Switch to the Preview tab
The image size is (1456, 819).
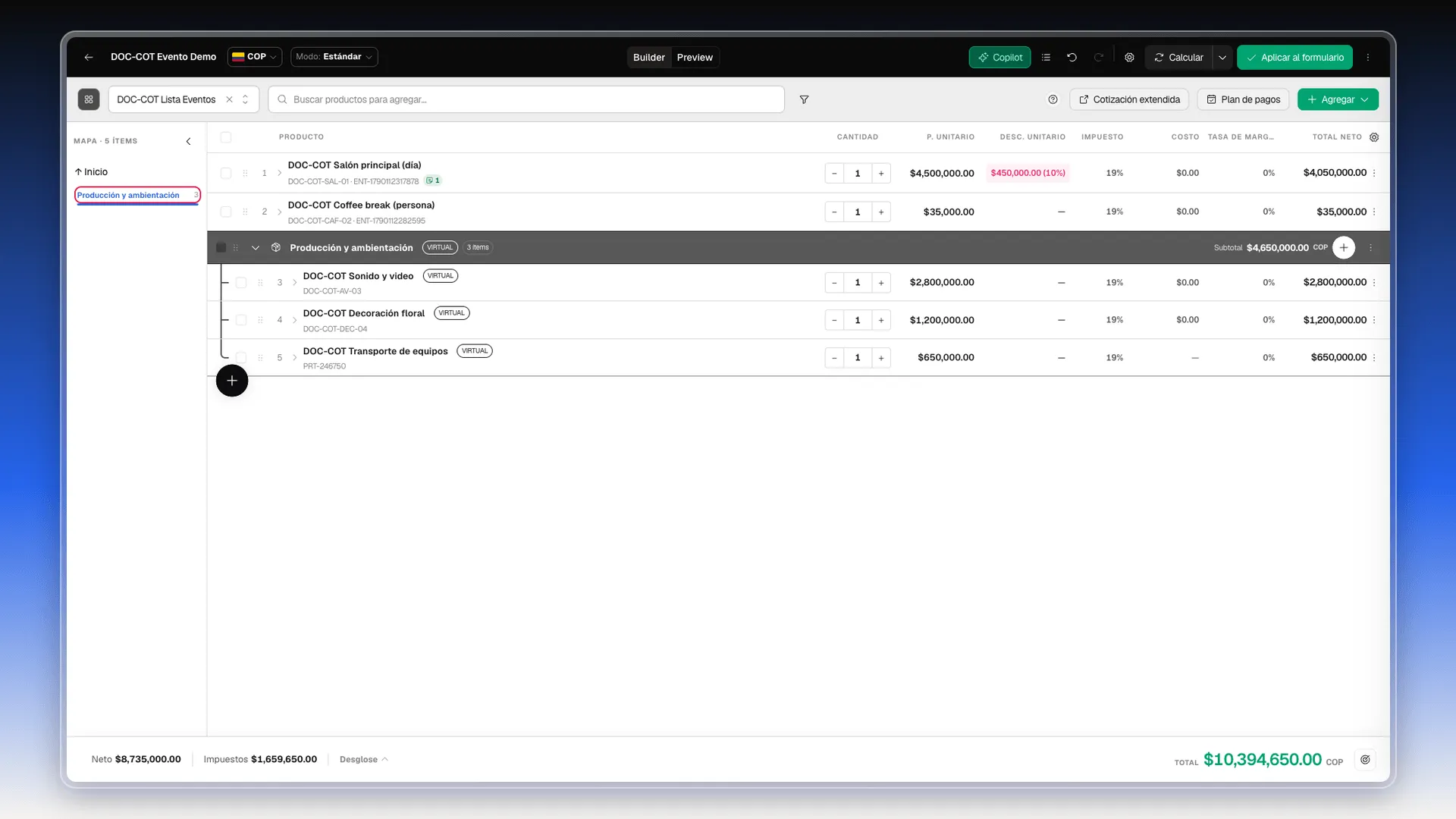coord(695,58)
